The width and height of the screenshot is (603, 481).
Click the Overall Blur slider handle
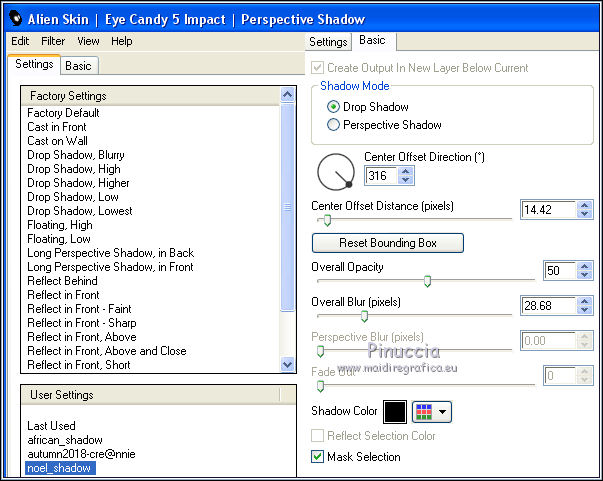pyautogui.click(x=364, y=316)
